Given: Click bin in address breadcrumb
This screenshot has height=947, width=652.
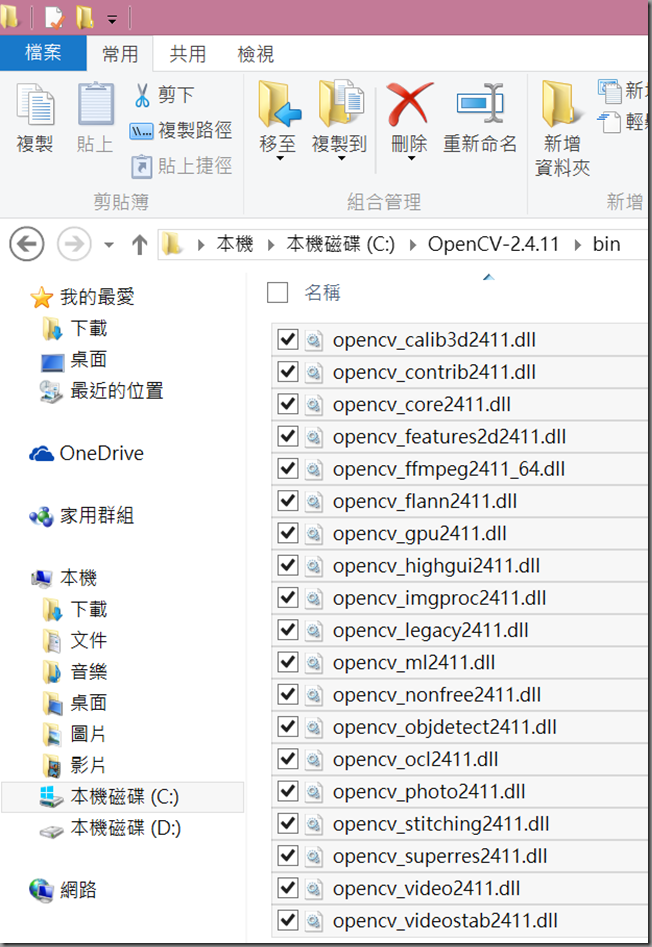Looking at the screenshot, I should 606,244.
